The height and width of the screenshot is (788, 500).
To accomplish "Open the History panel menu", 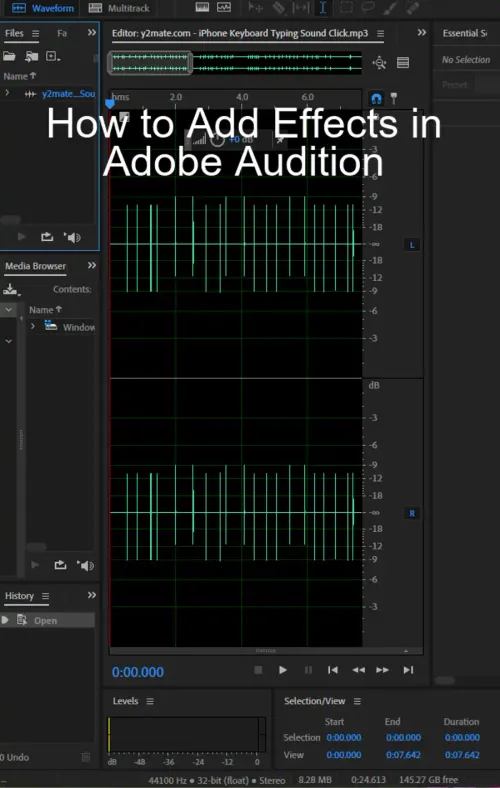I will (45, 596).
